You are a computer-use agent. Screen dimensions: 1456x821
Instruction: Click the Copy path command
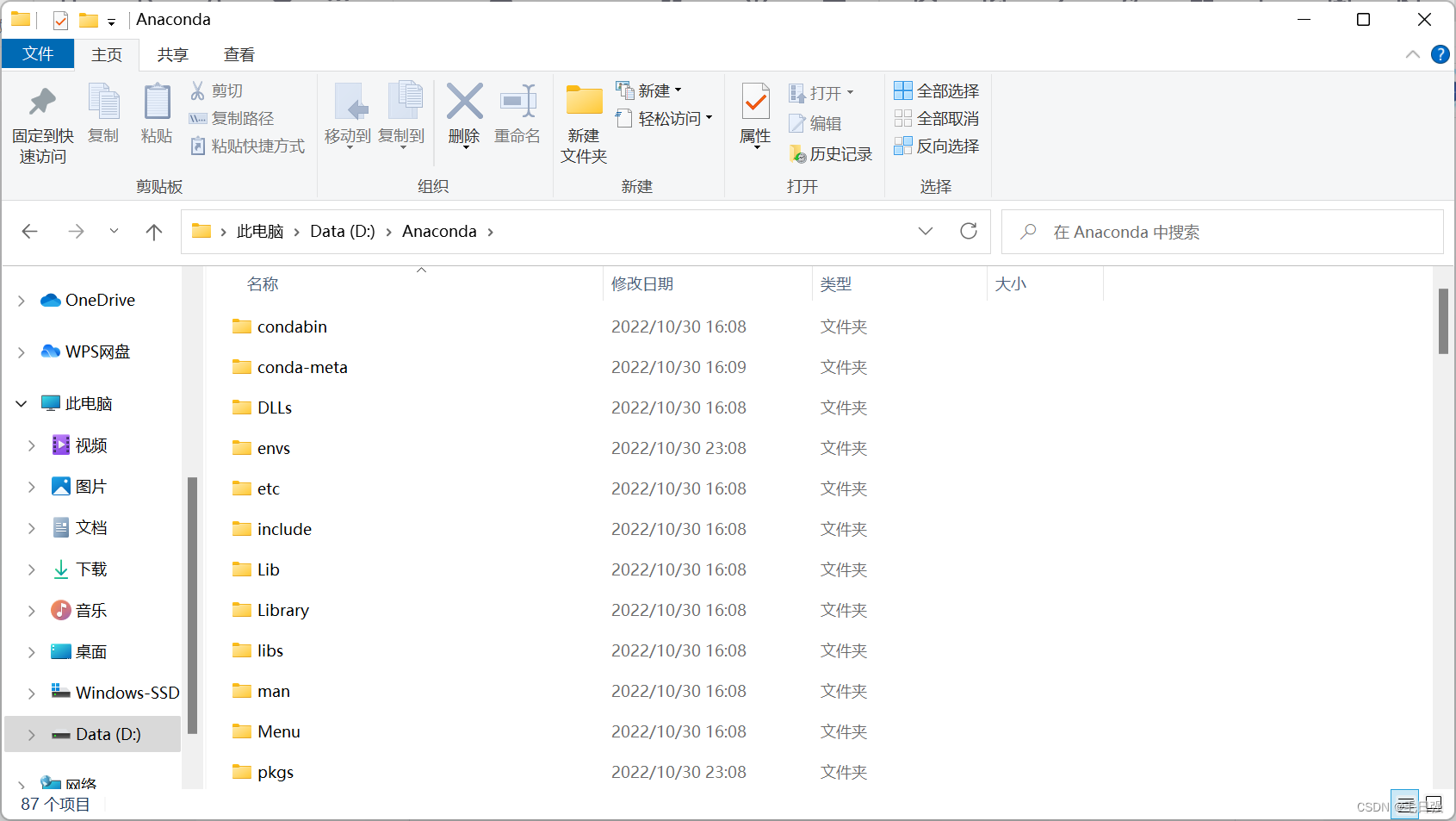pyautogui.click(x=232, y=118)
